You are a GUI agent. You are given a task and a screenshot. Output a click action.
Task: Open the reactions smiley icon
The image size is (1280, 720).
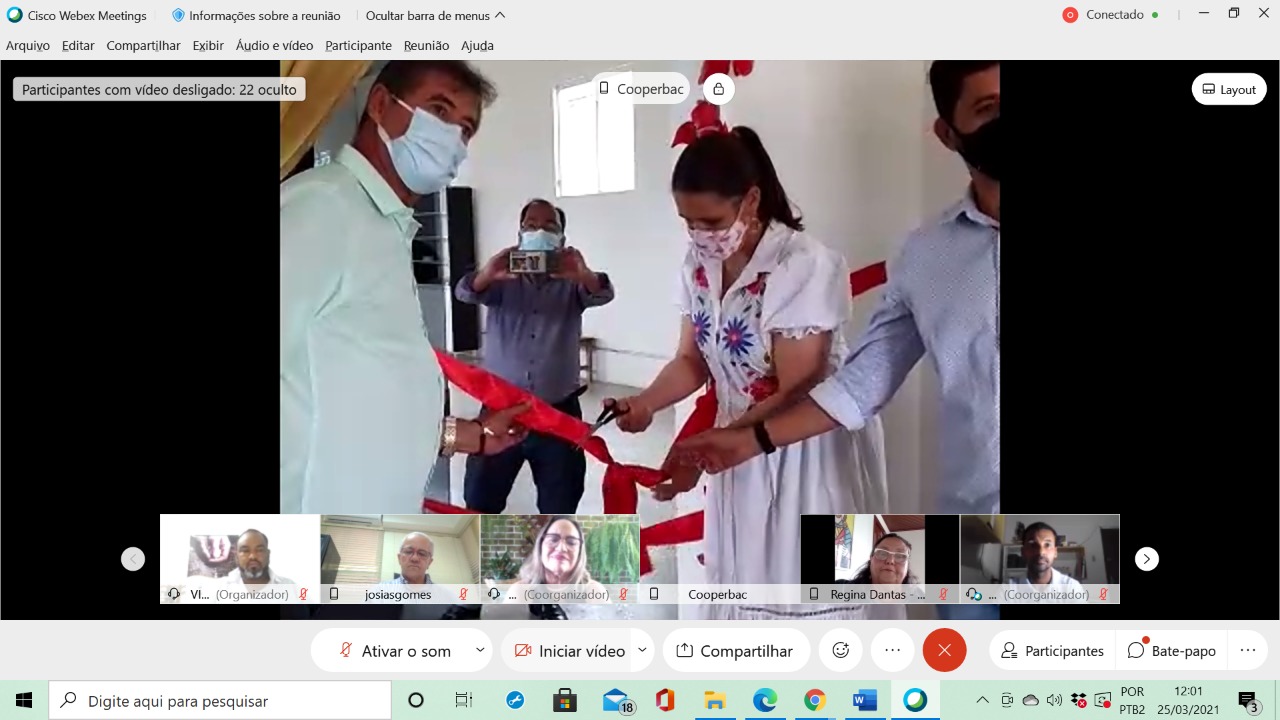pyautogui.click(x=840, y=650)
